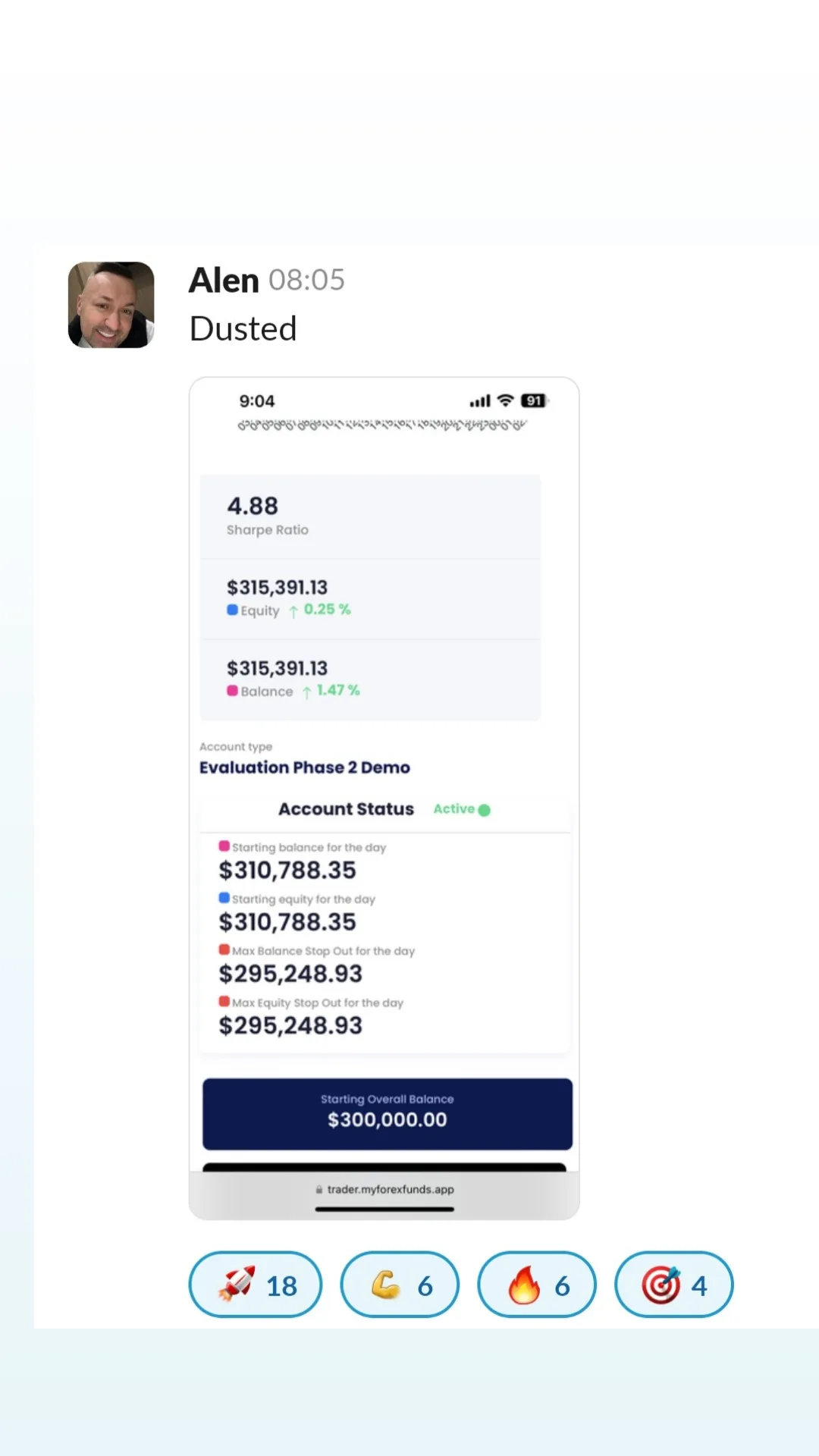Click the Sharpe Ratio 4.88 card
819x1456 pixels.
click(x=370, y=516)
